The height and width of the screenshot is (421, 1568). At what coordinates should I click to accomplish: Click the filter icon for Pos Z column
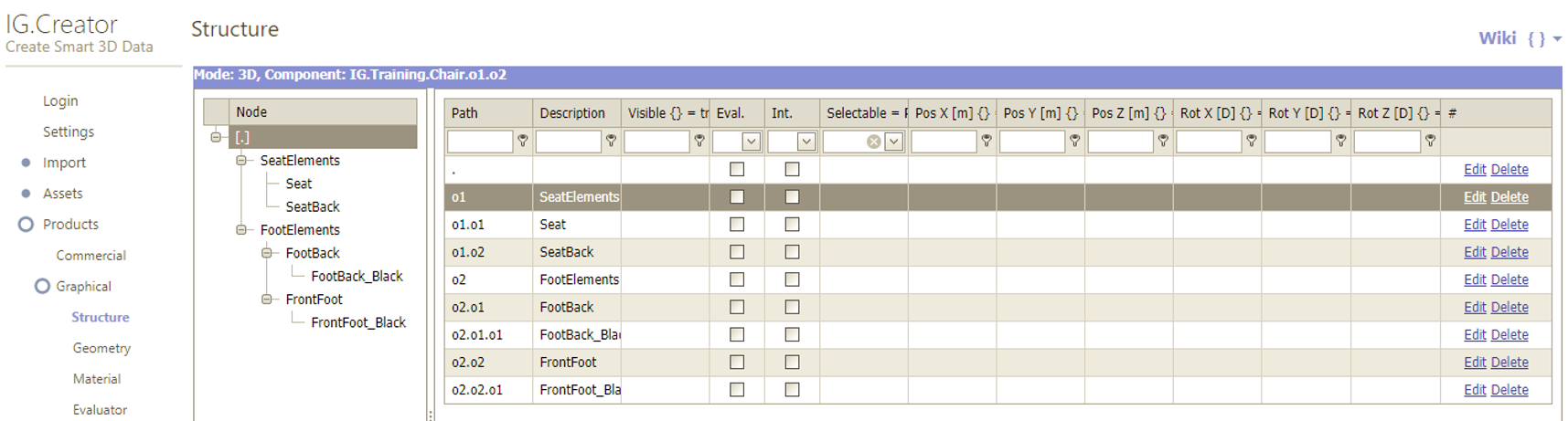[x=1163, y=142]
